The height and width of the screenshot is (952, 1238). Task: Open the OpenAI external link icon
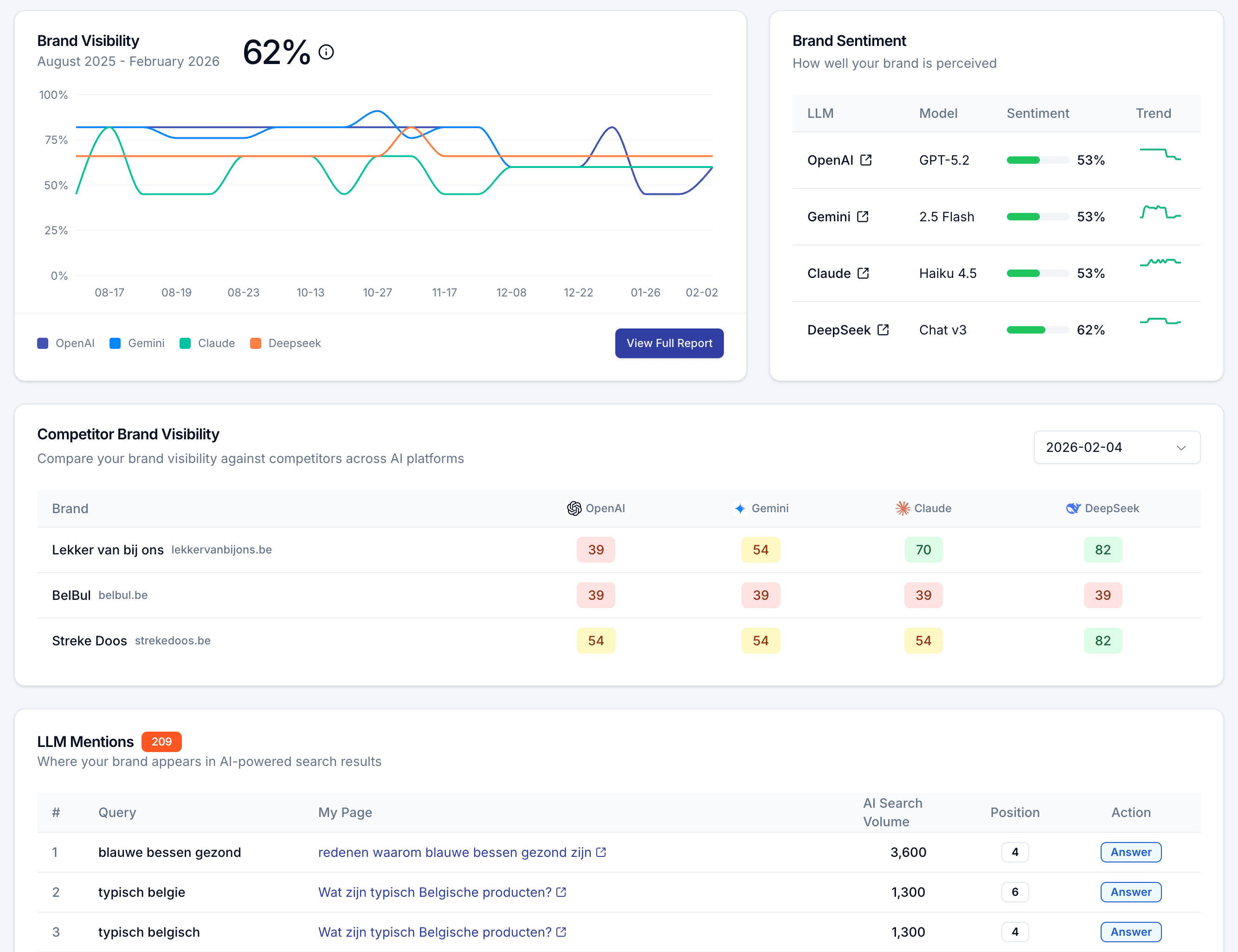865,160
